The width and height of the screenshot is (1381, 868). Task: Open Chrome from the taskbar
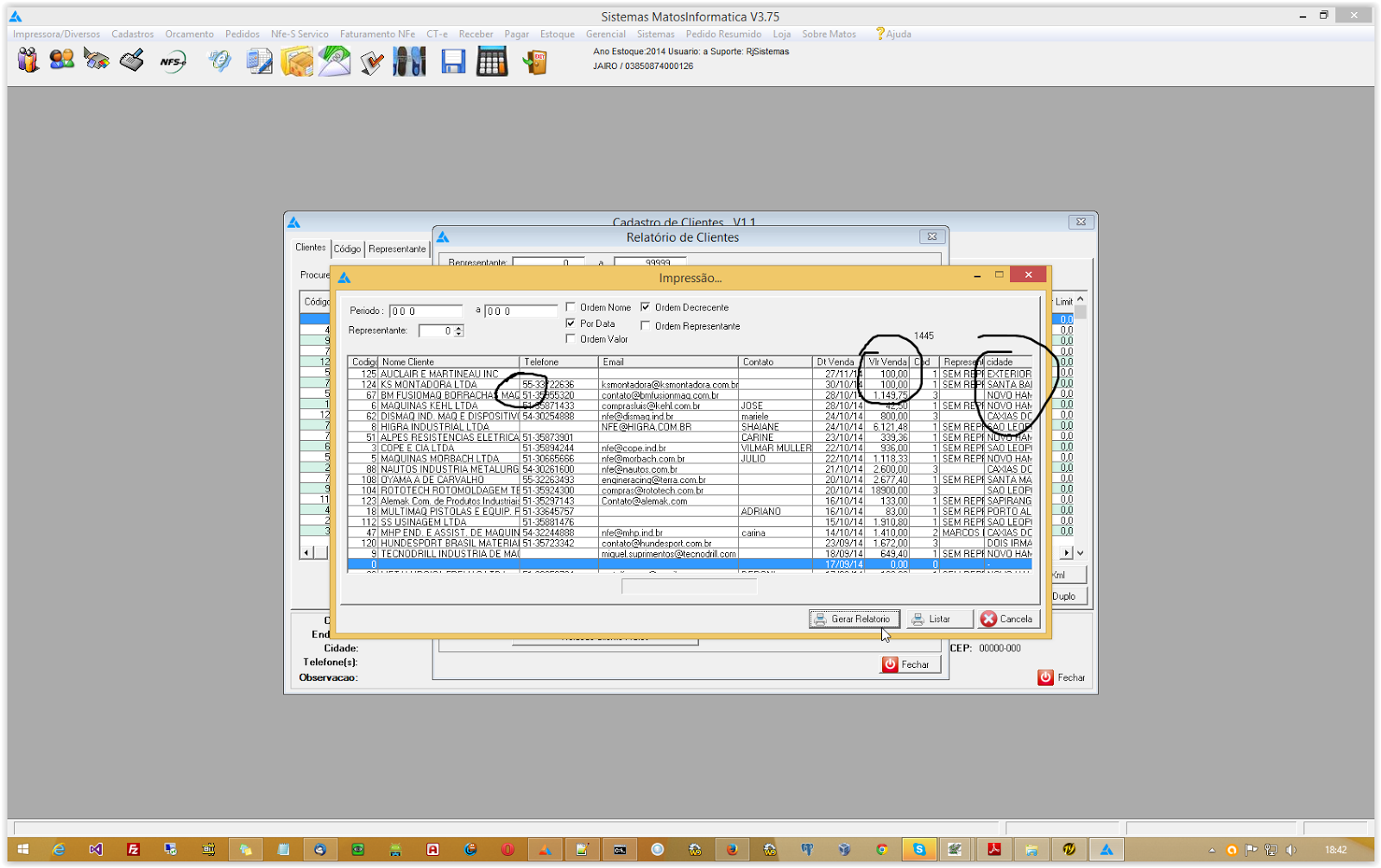pyautogui.click(x=882, y=850)
